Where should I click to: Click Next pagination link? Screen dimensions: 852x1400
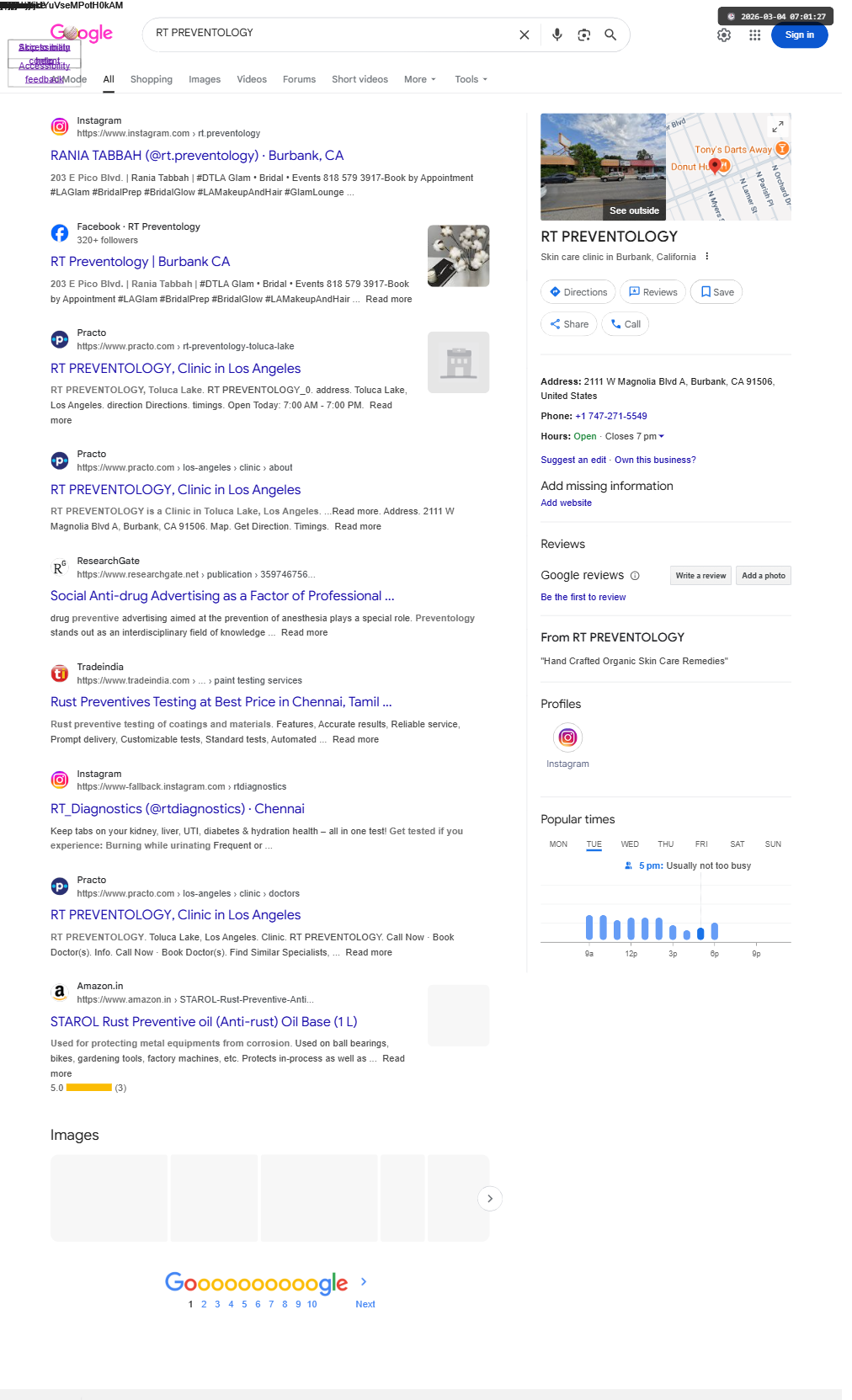pos(365,1304)
